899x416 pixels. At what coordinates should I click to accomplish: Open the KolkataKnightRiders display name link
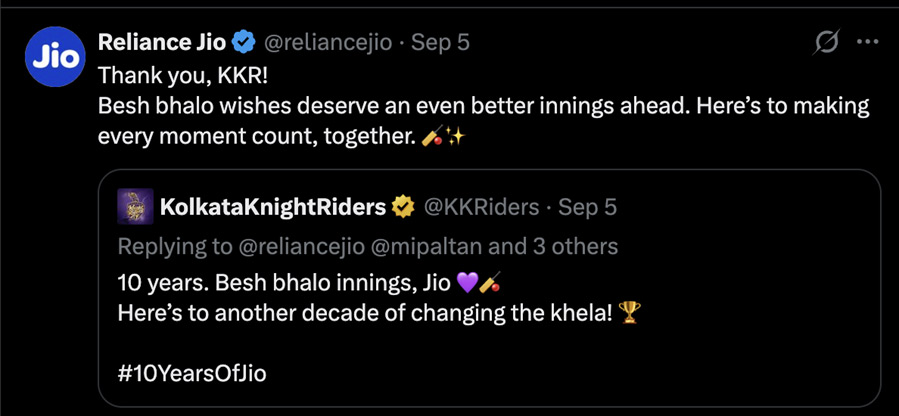coord(273,207)
